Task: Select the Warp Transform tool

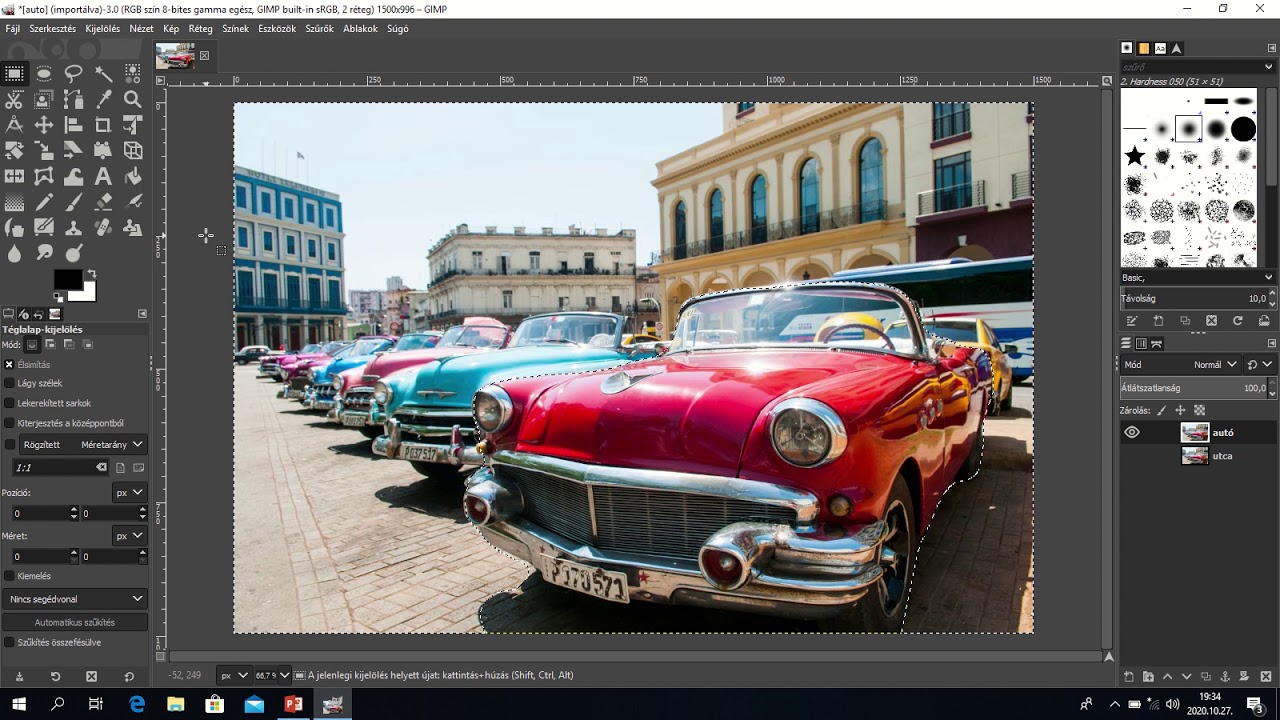Action: click(x=73, y=177)
